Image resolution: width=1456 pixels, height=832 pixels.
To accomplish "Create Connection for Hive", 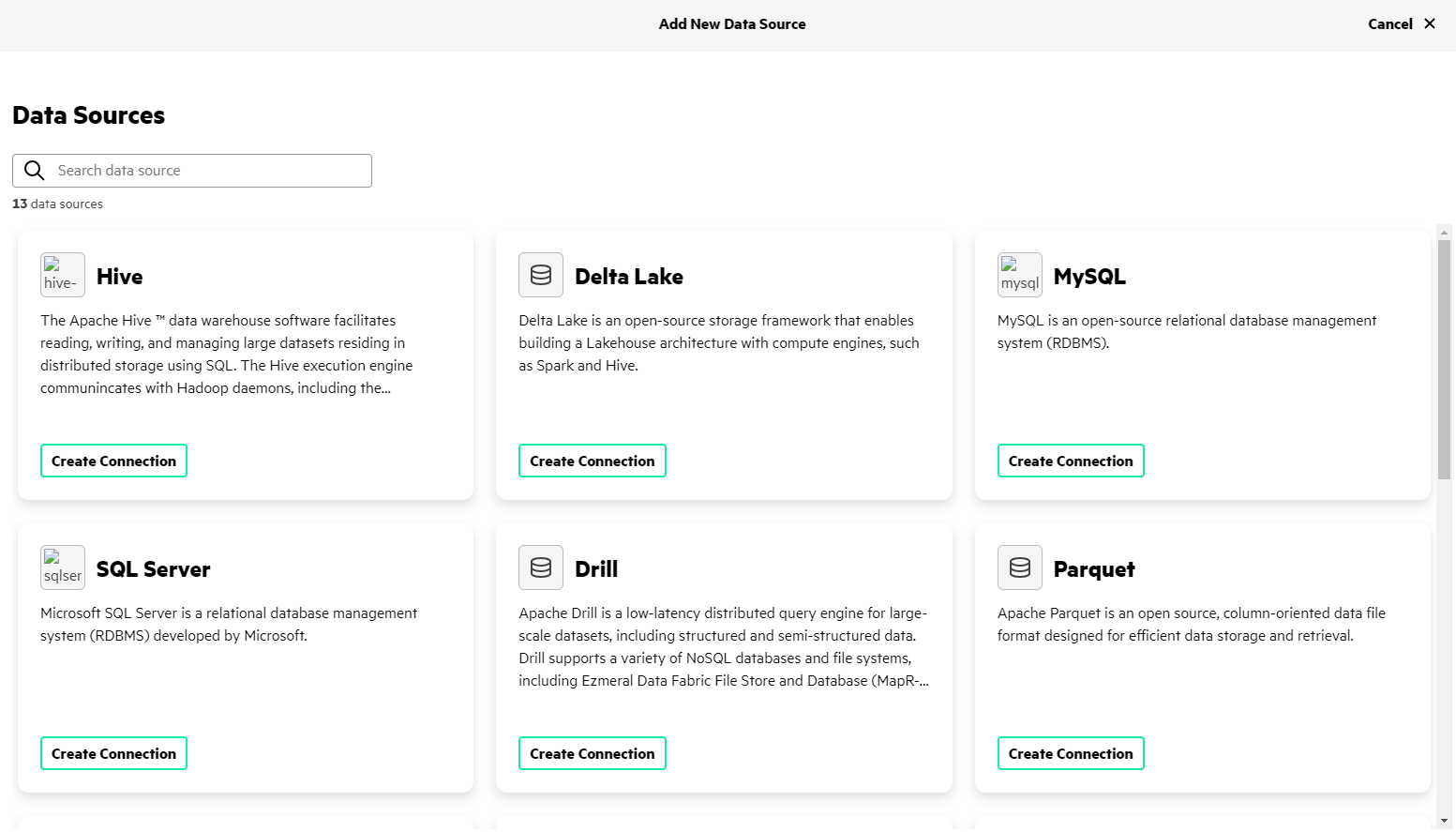I will click(113, 461).
